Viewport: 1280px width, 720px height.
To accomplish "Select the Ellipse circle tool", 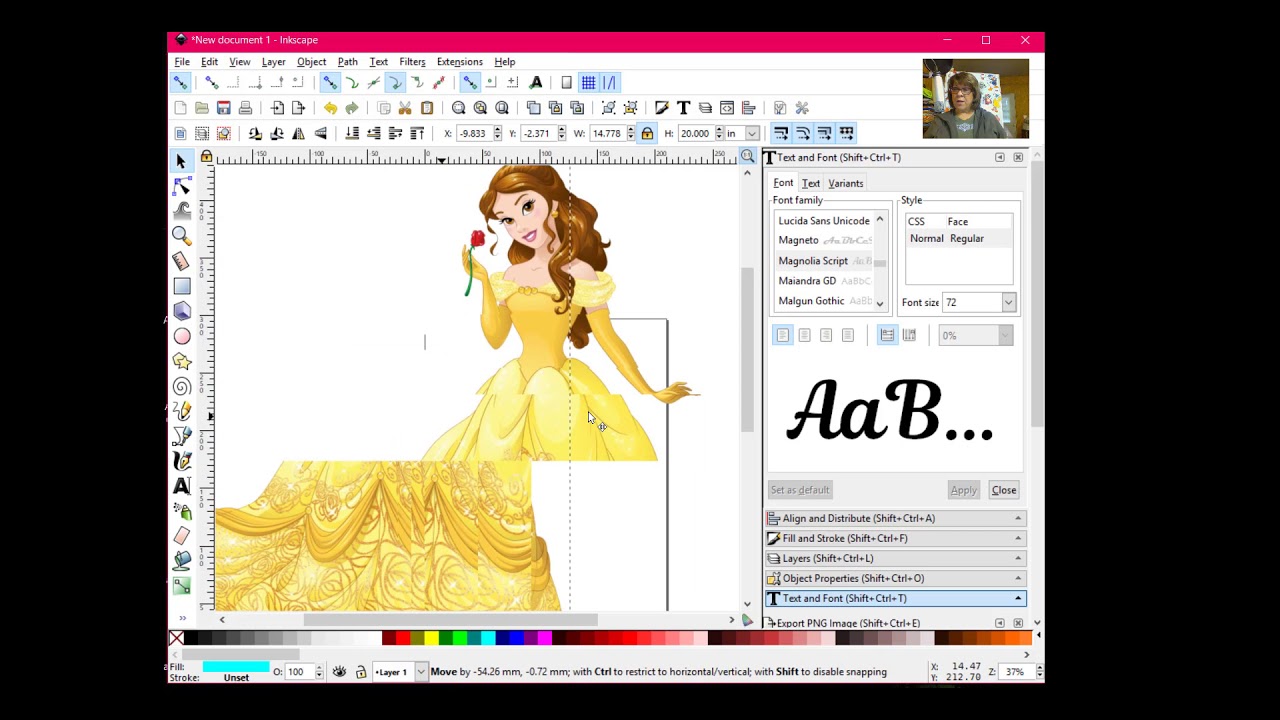I will [x=181, y=336].
